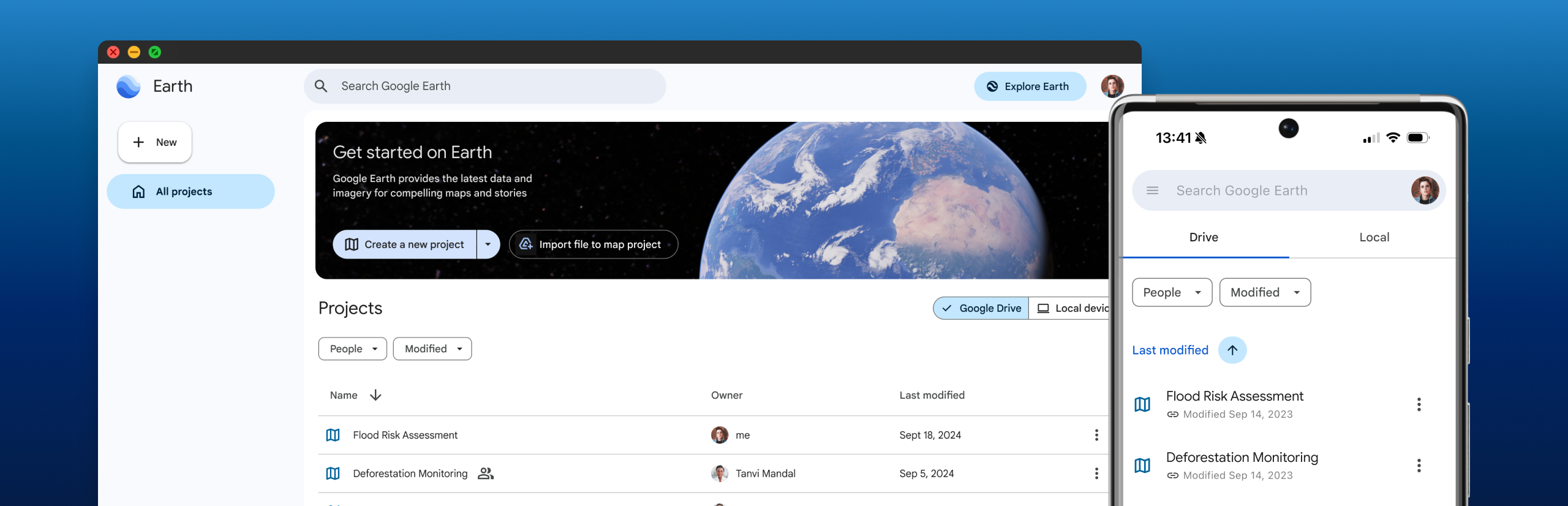Open the Modified filter on phone
The width and height of the screenshot is (1568, 506).
pos(1265,292)
